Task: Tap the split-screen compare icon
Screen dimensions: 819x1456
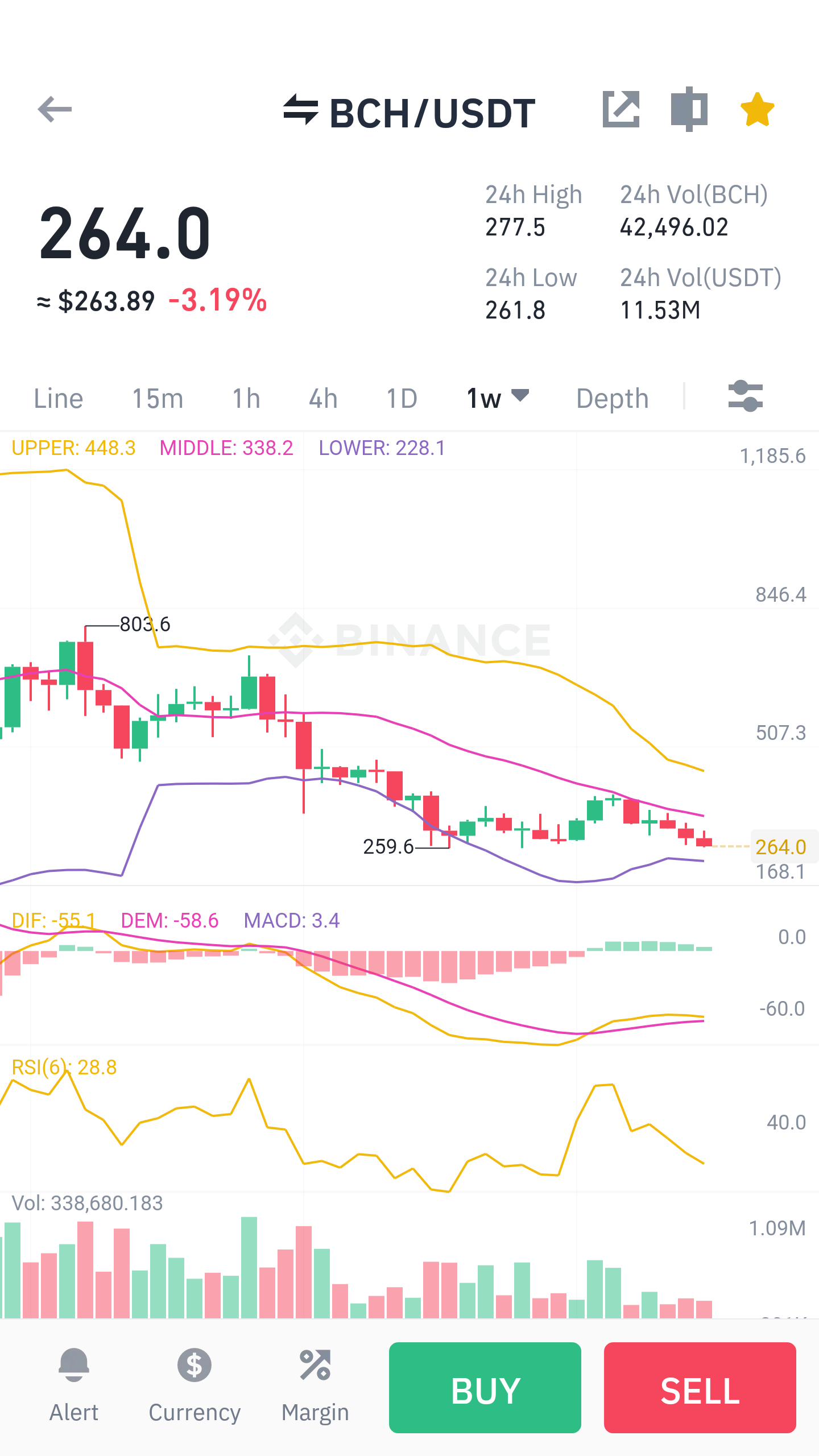Action: pos(689,109)
